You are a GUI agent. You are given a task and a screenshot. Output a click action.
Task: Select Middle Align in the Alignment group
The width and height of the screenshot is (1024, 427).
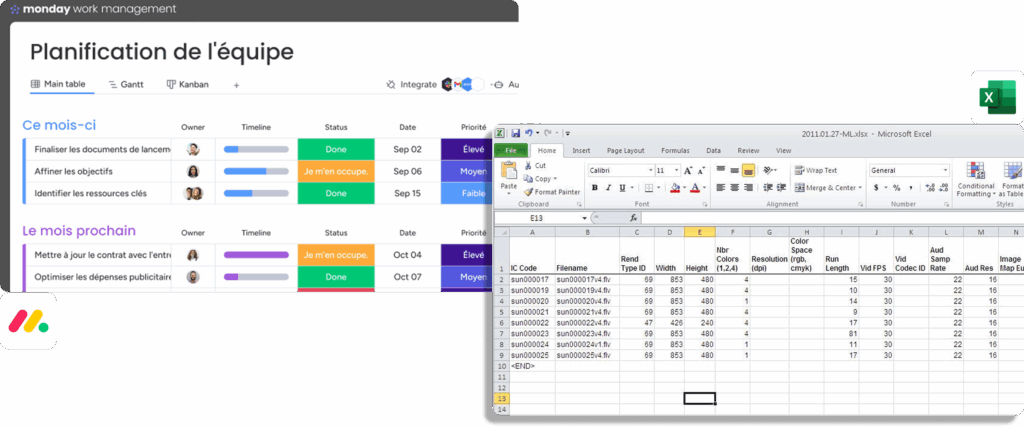[x=734, y=170]
